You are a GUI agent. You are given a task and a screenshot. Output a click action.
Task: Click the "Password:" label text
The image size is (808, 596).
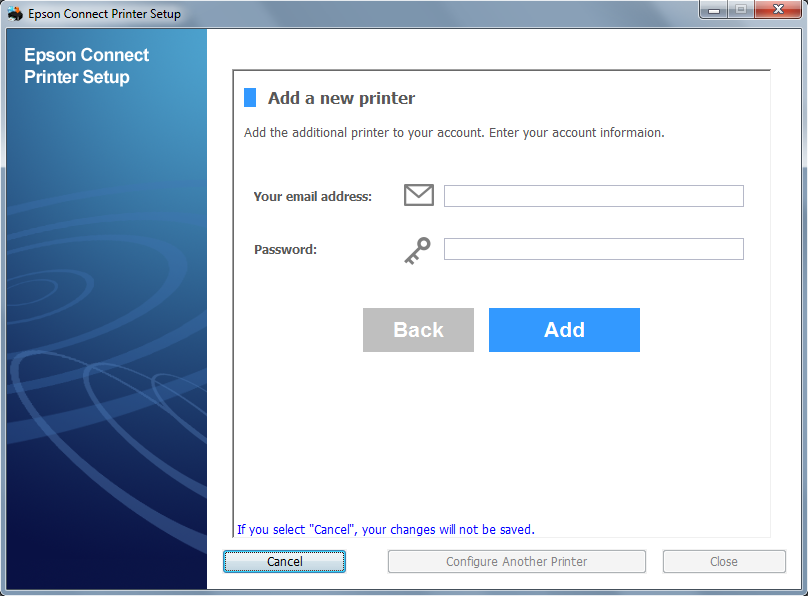tap(285, 250)
